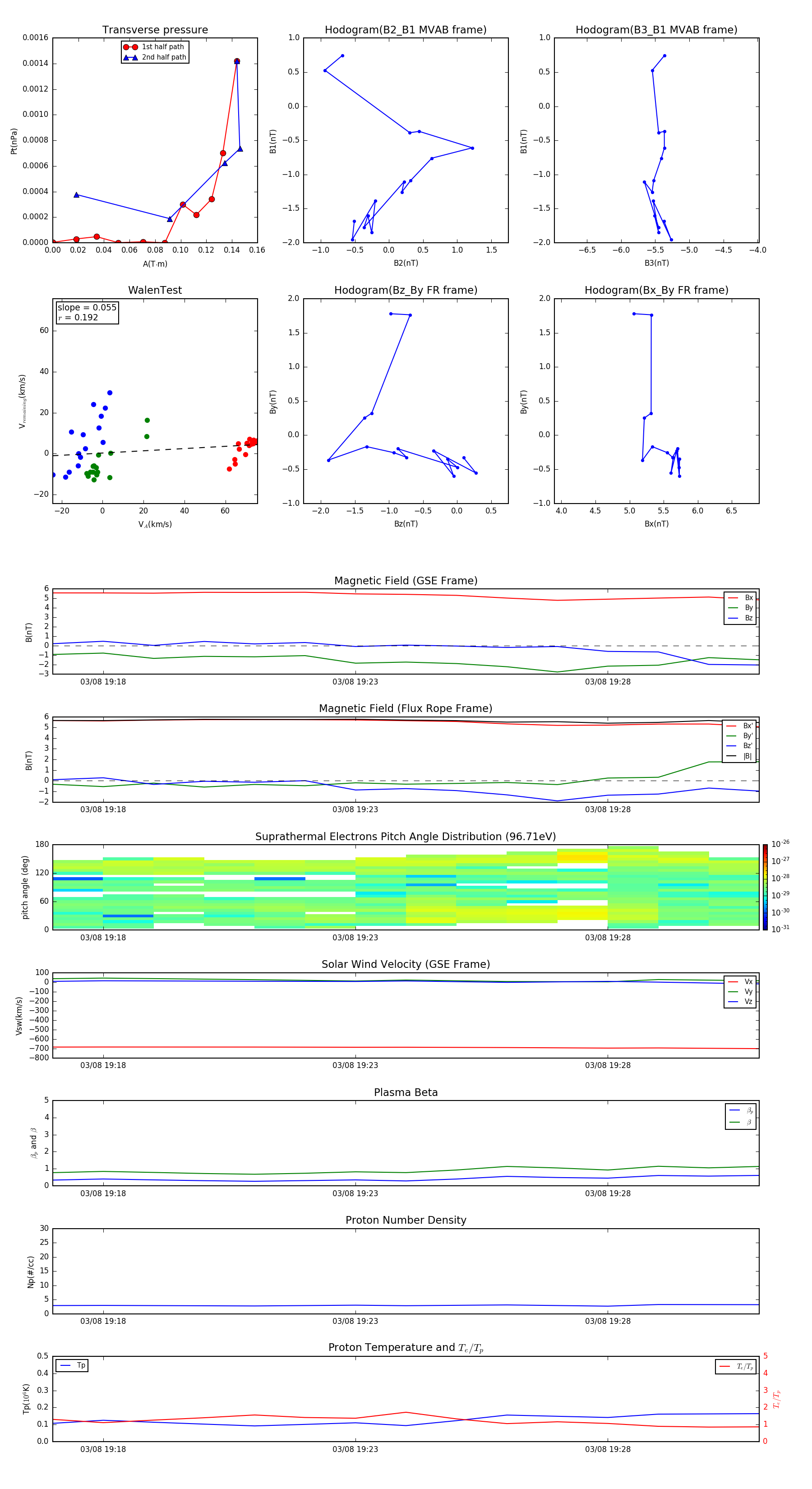Click the 'Magnetic Field (Flux Rope Frame)' title

(406, 709)
